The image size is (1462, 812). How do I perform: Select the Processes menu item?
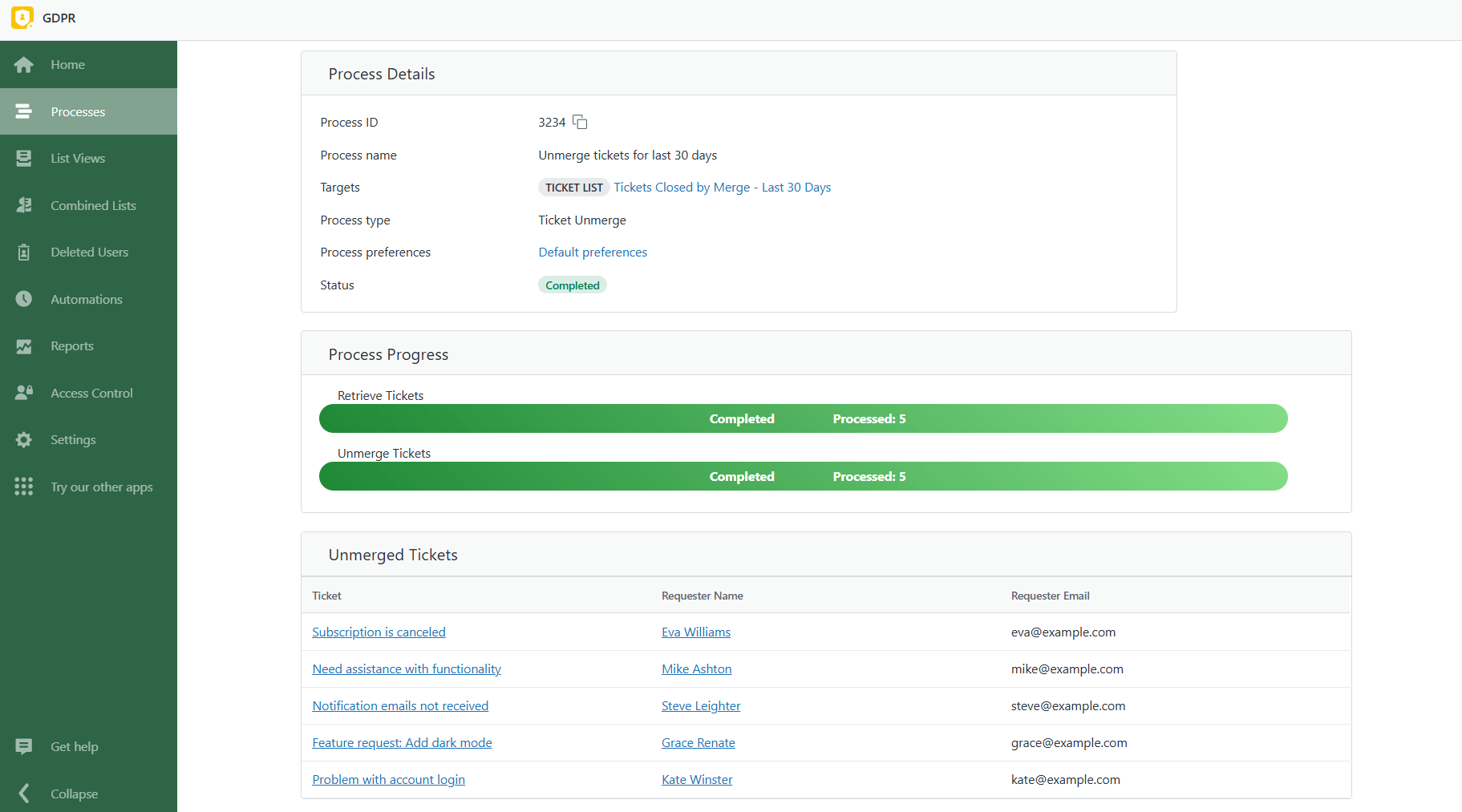coord(78,112)
